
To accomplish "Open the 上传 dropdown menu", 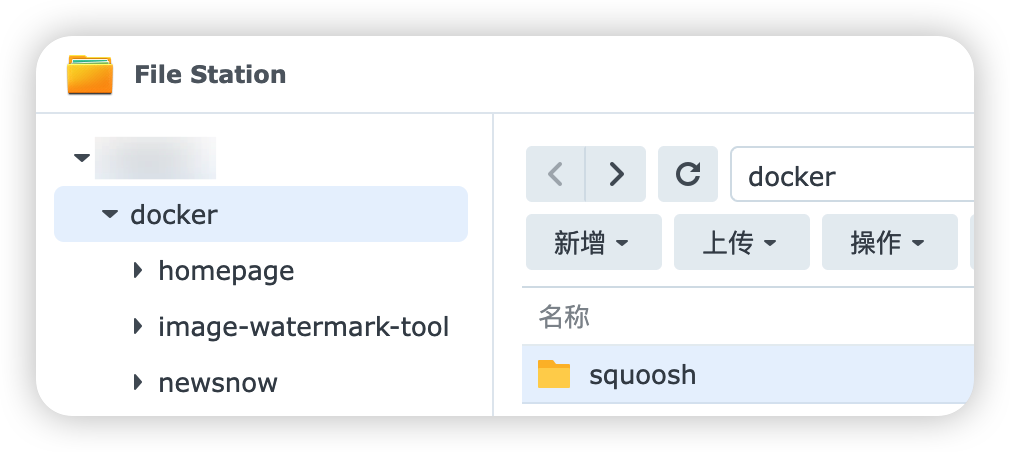I will [x=741, y=242].
